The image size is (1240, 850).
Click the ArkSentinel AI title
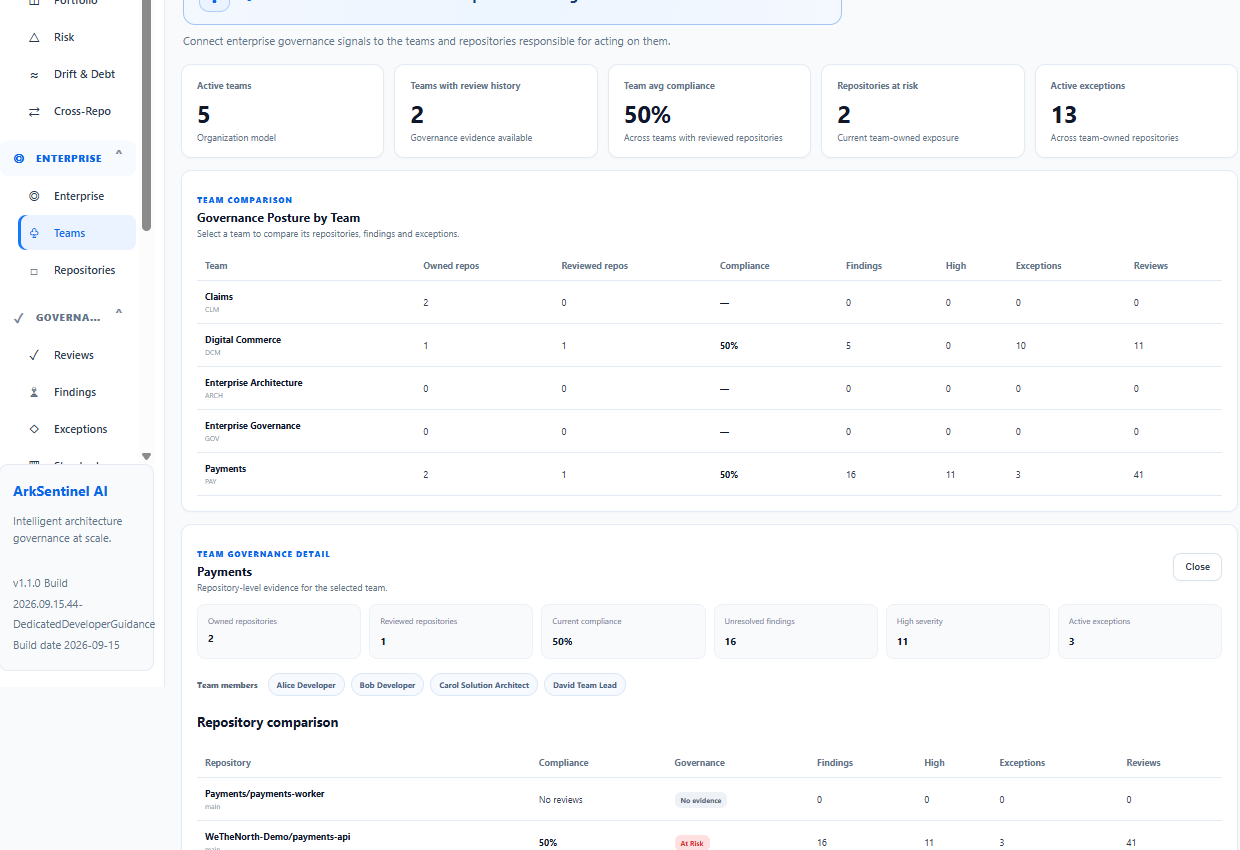point(60,491)
